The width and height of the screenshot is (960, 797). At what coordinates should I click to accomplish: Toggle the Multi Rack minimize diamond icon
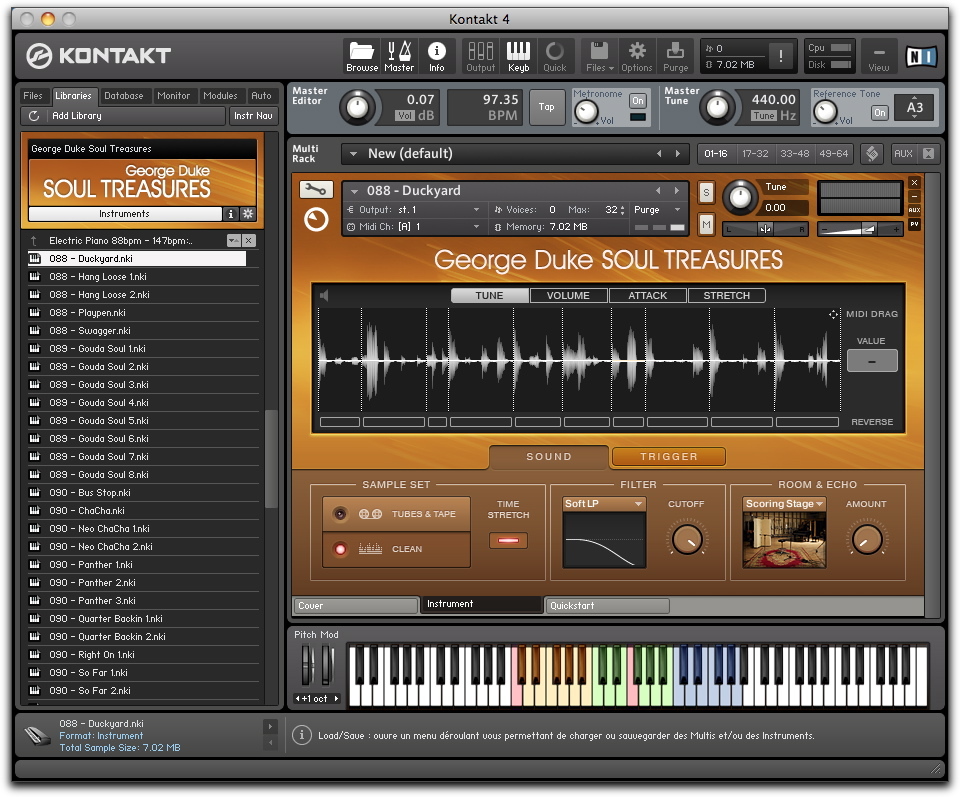[872, 154]
